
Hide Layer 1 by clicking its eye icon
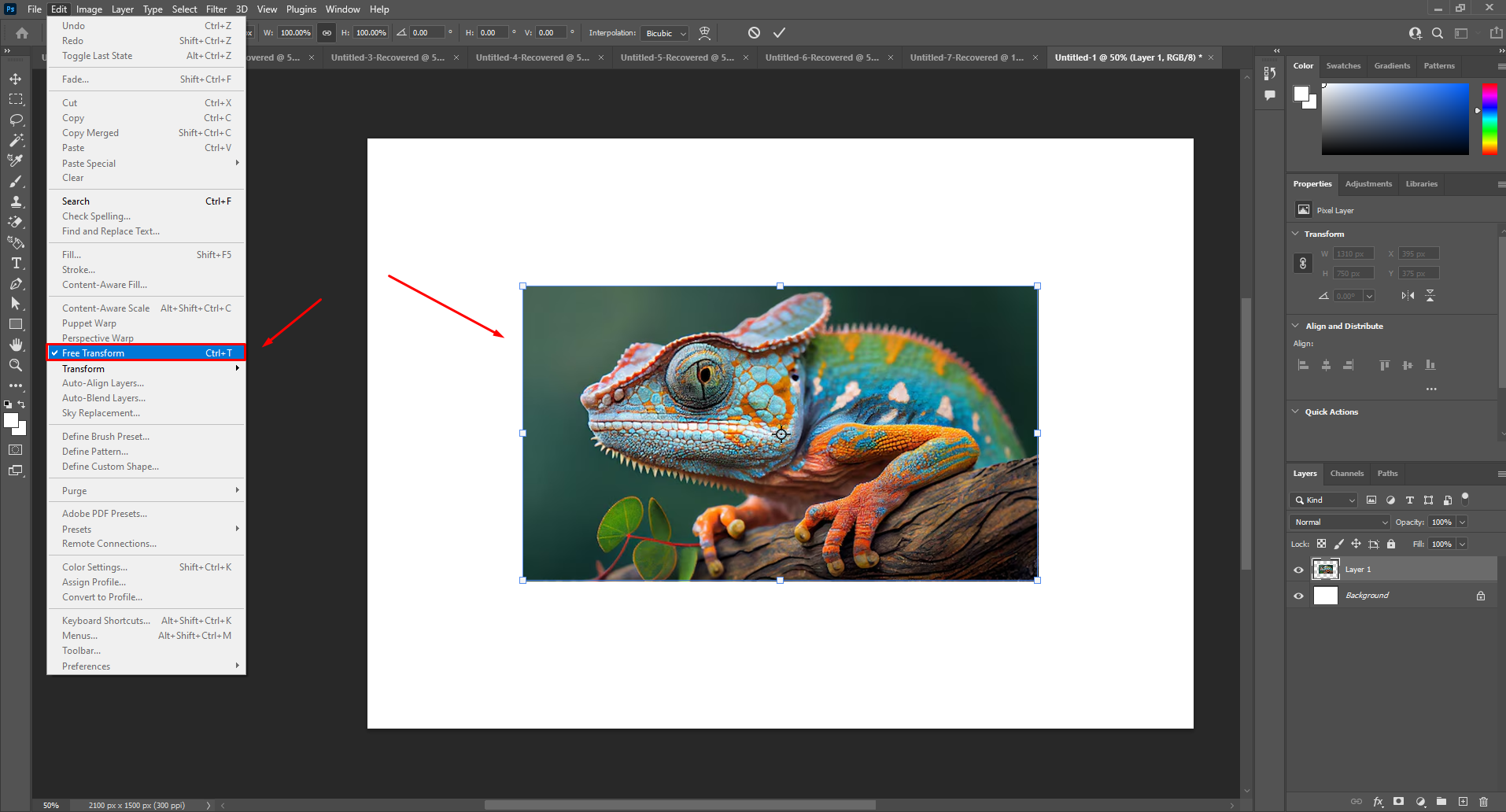point(1299,569)
